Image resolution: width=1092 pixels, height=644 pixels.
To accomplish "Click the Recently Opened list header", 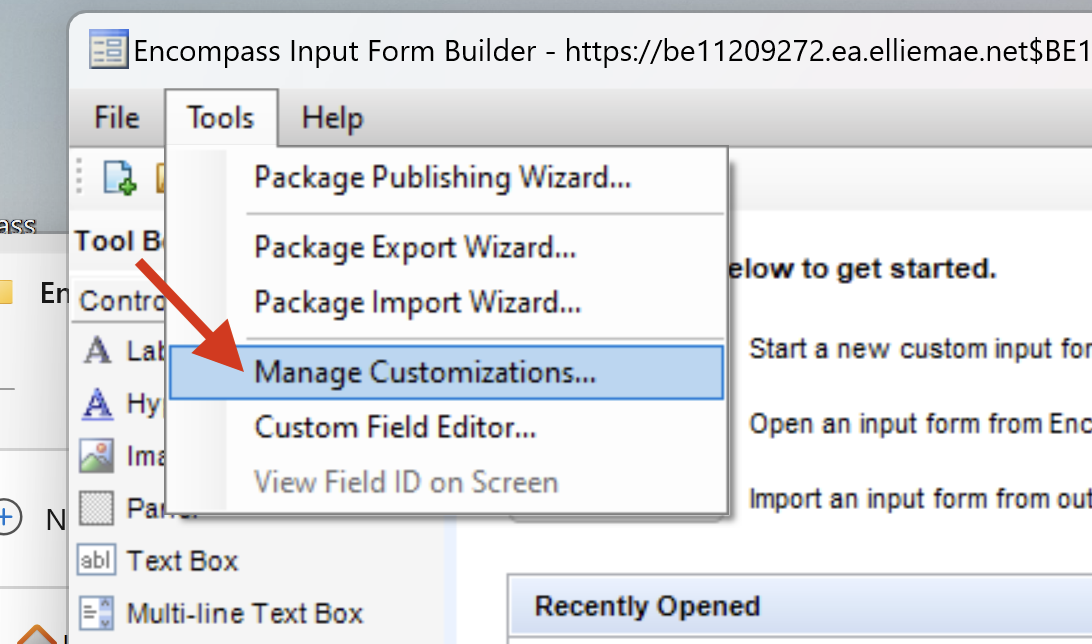I will coord(648,606).
